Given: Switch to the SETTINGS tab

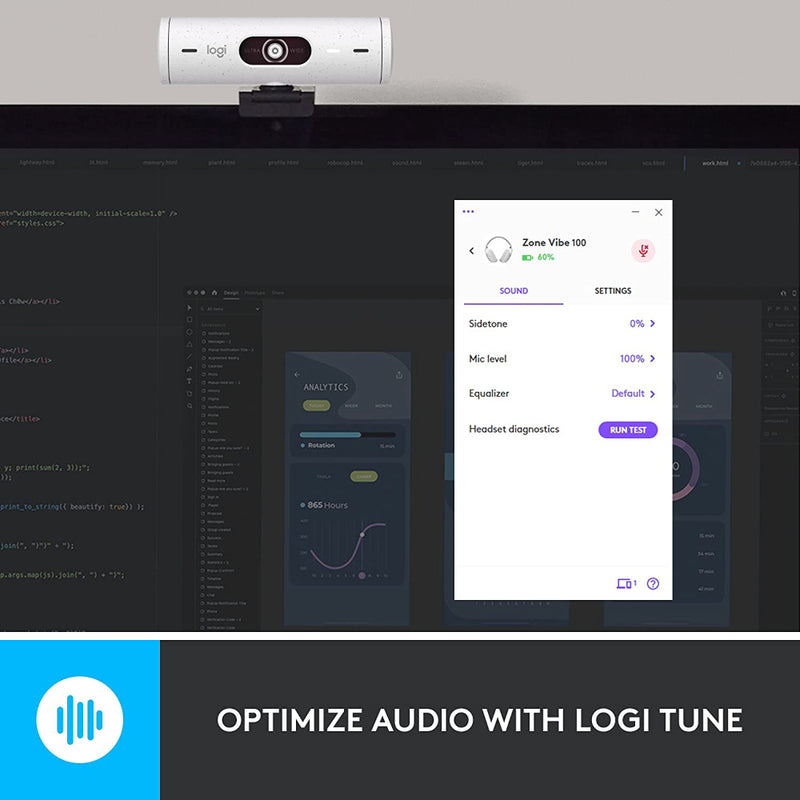Looking at the screenshot, I should [613, 291].
